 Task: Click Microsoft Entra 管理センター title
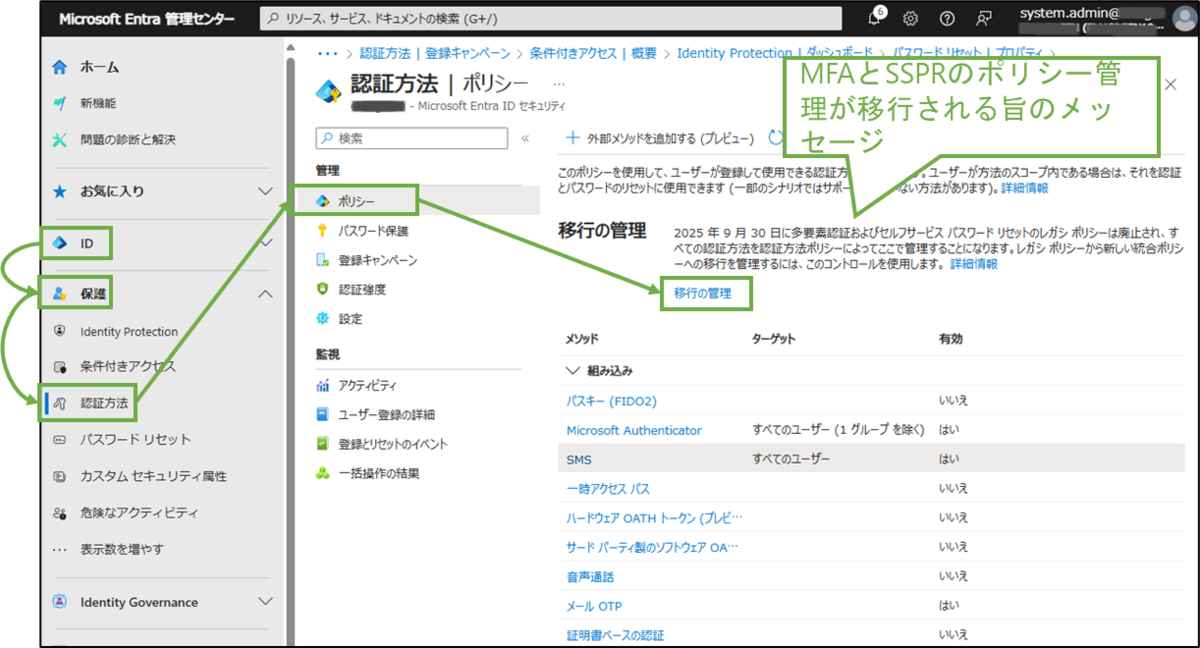tap(147, 19)
